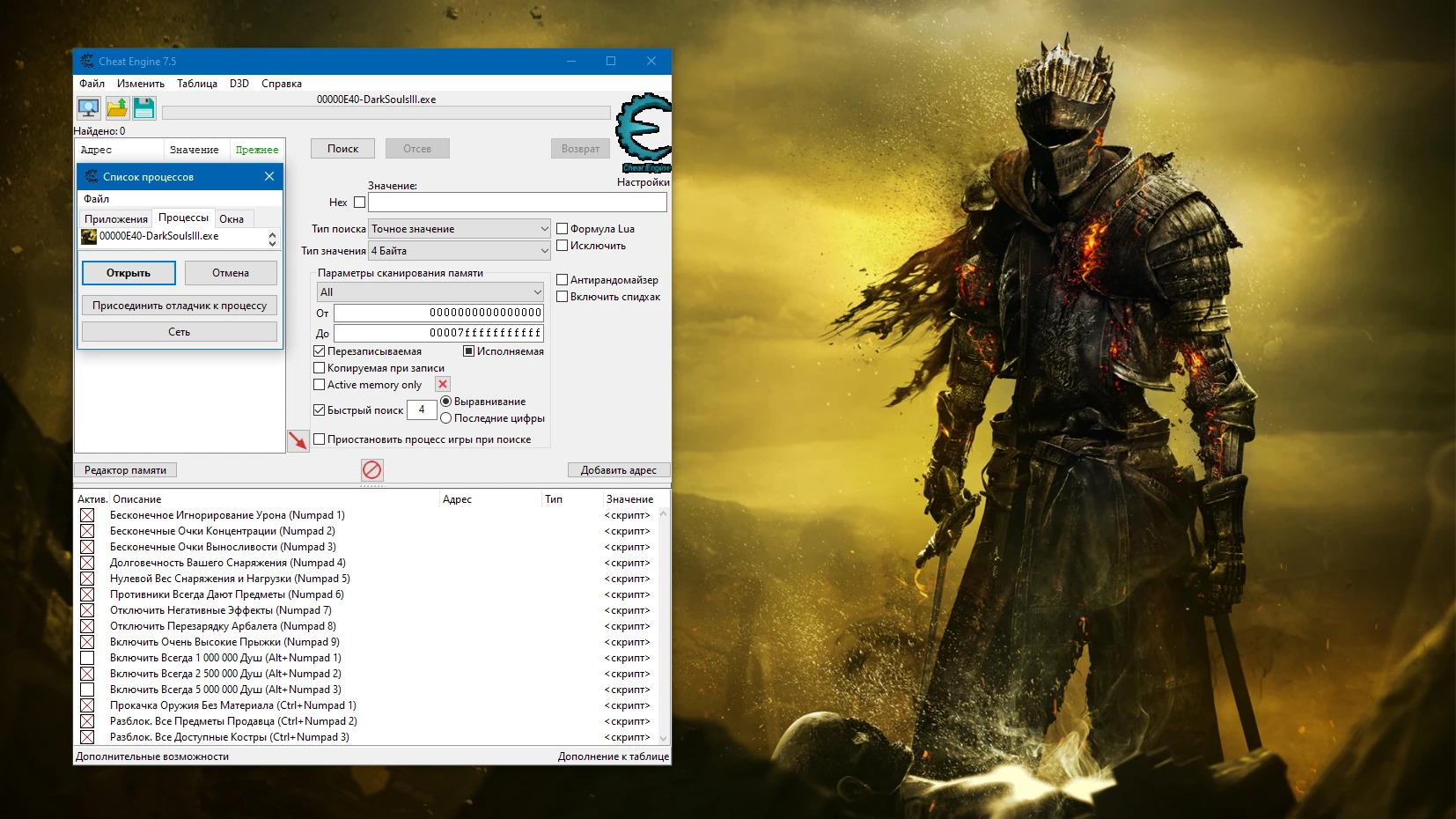Enable Включить спидхак
Image resolution: width=1456 pixels, height=819 pixels.
pyautogui.click(x=562, y=296)
